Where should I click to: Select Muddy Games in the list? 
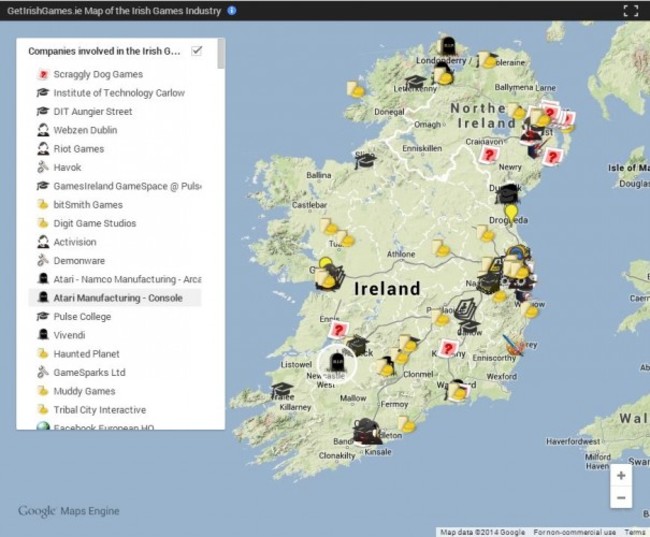coord(84,391)
